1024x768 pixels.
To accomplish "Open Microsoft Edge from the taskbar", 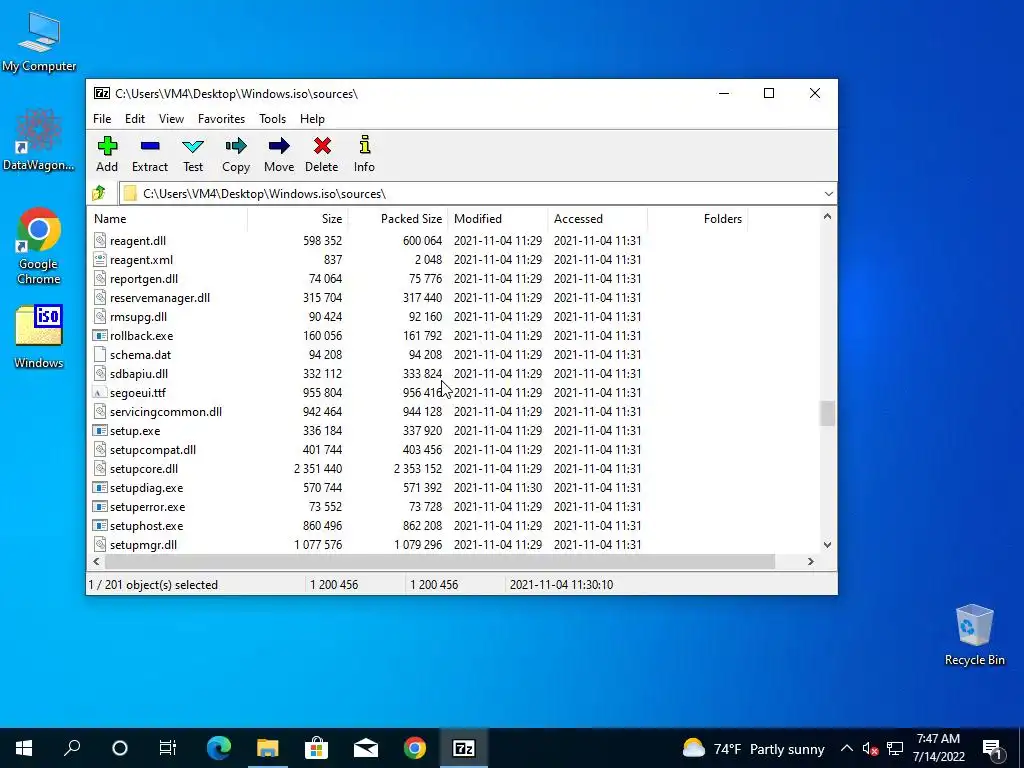I will pyautogui.click(x=219, y=748).
